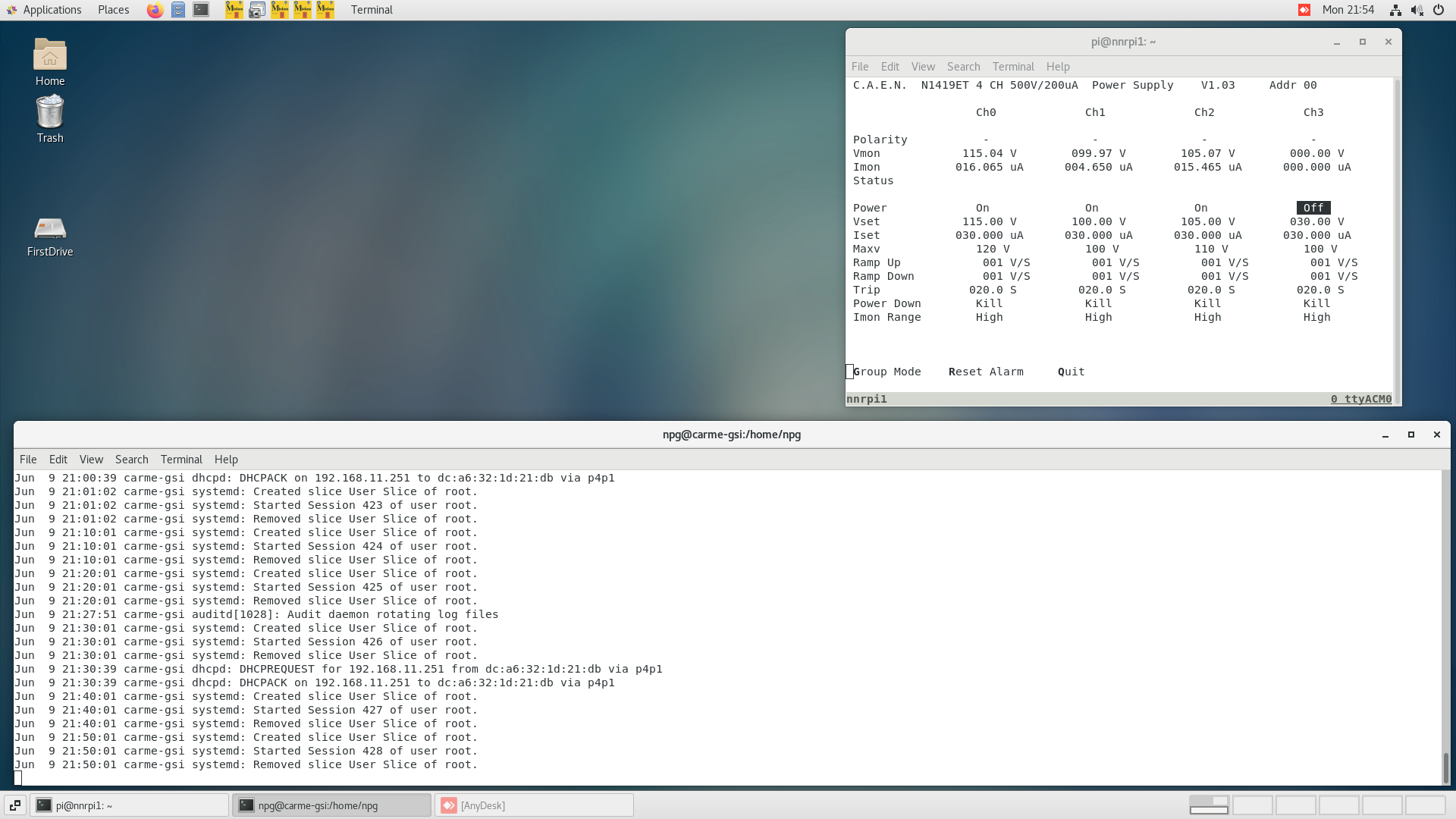This screenshot has width=1456, height=819.
Task: Open a terminal using the top panel terminal icon
Action: [200, 10]
